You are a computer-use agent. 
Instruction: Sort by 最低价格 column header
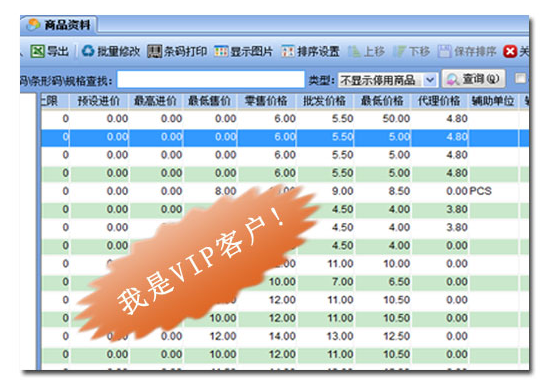[382, 101]
